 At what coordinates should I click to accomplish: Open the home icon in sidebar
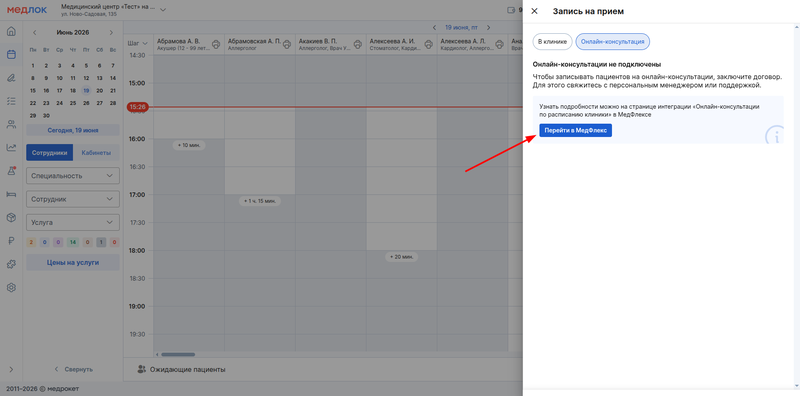11,32
